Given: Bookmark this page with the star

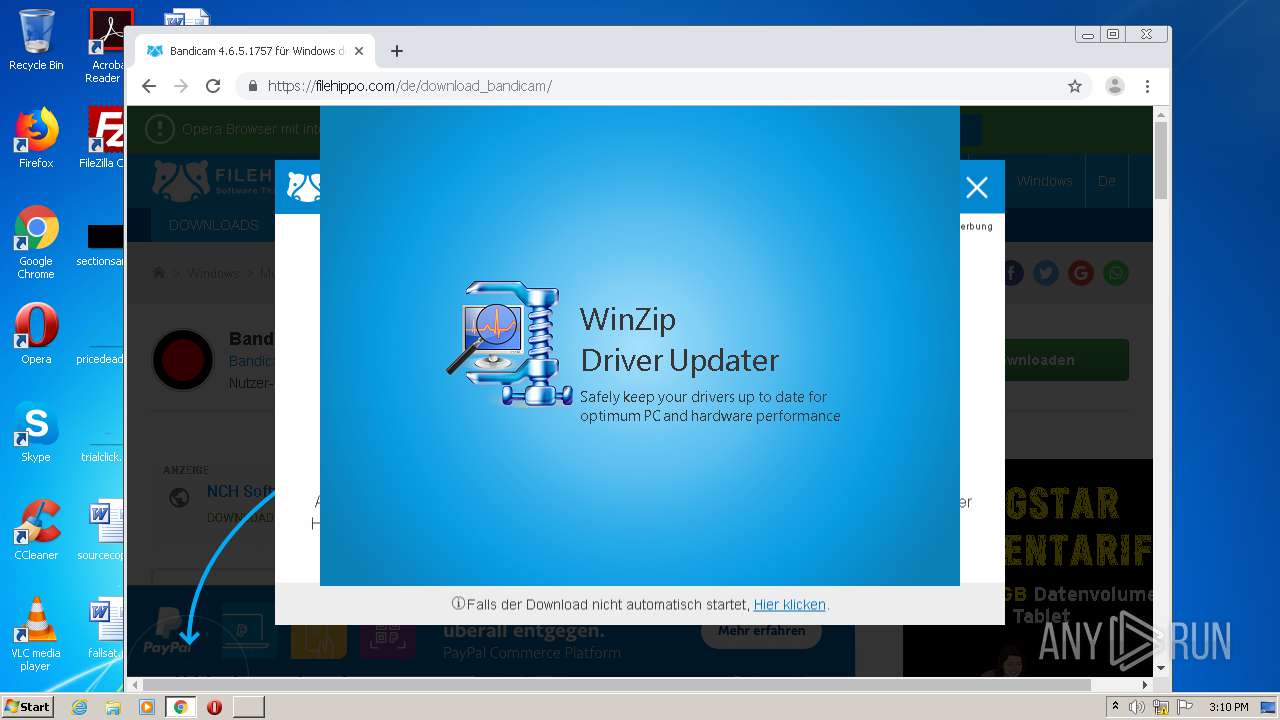Looking at the screenshot, I should (x=1075, y=86).
